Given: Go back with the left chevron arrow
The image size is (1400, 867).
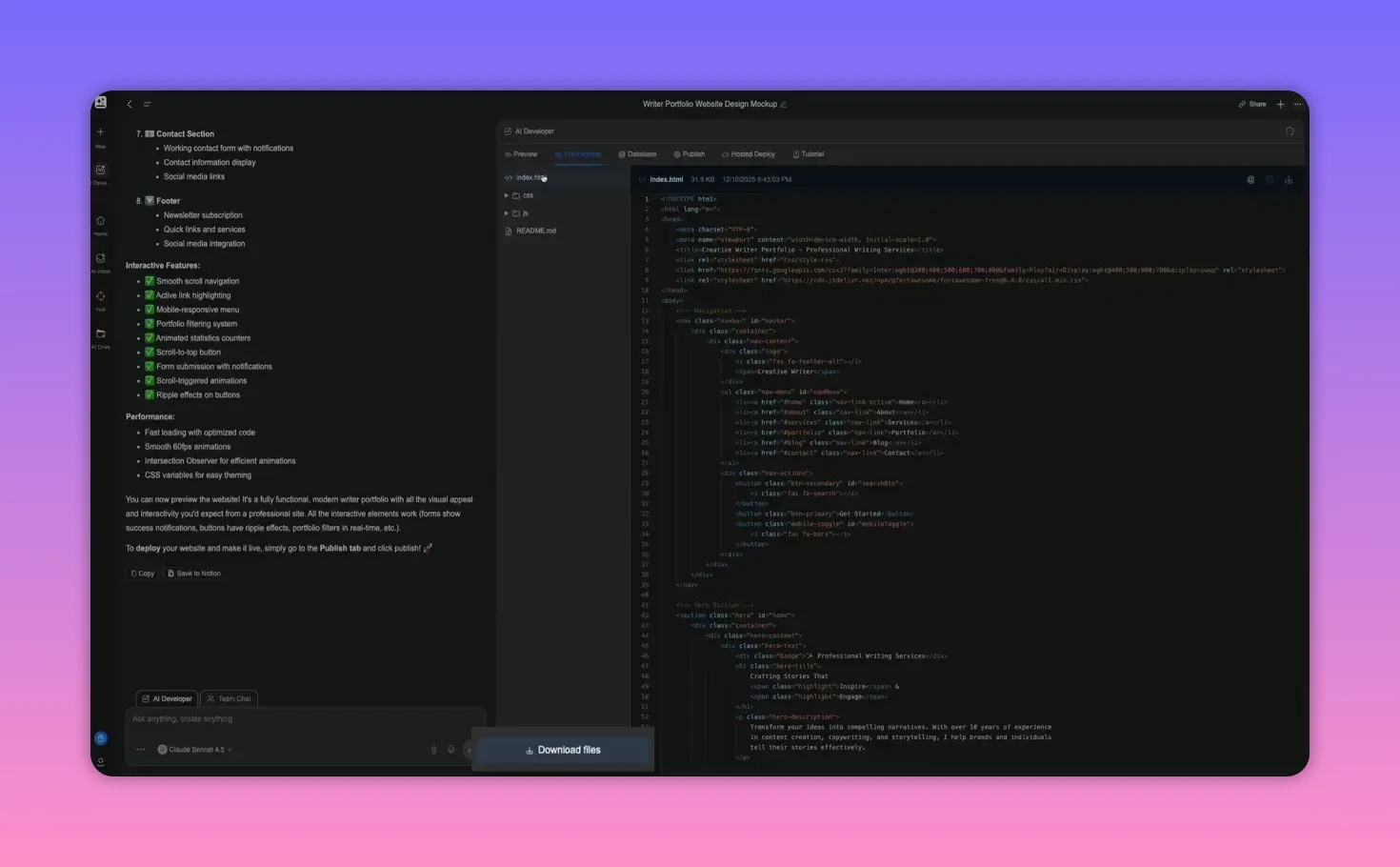Looking at the screenshot, I should point(130,104).
